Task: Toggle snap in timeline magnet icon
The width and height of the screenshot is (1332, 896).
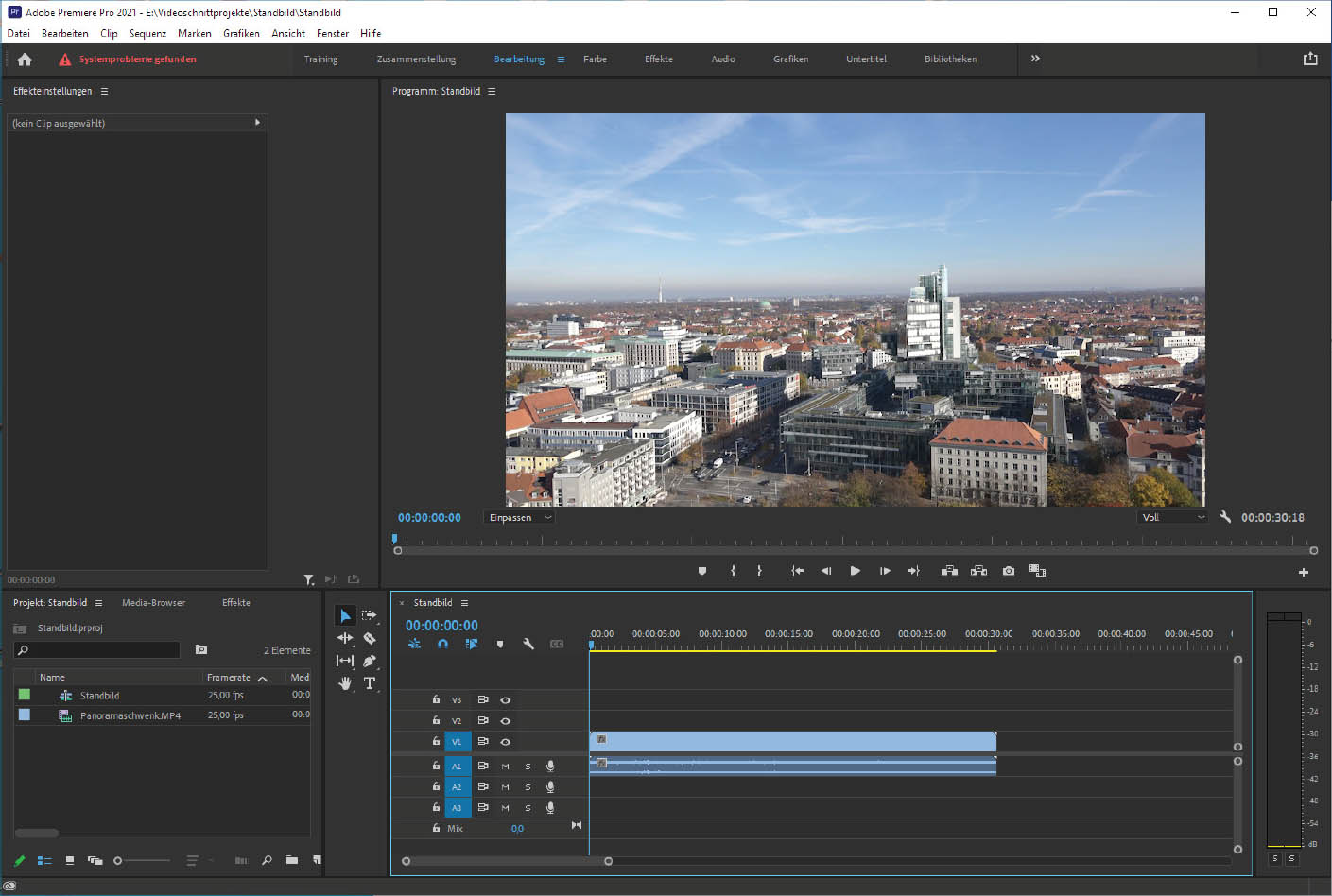Action: tap(442, 644)
